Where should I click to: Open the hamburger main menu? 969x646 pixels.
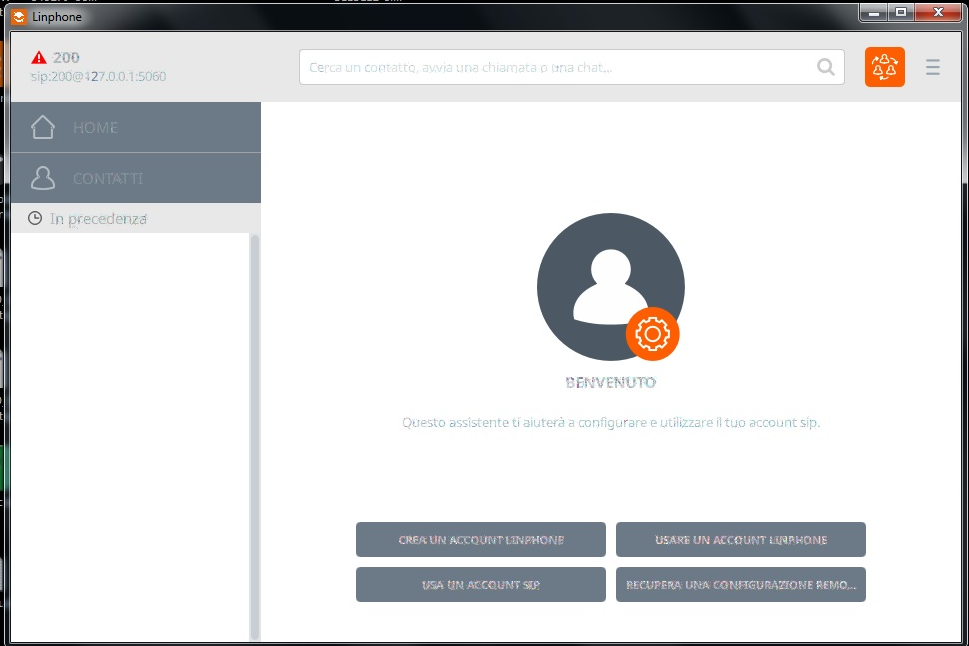933,67
